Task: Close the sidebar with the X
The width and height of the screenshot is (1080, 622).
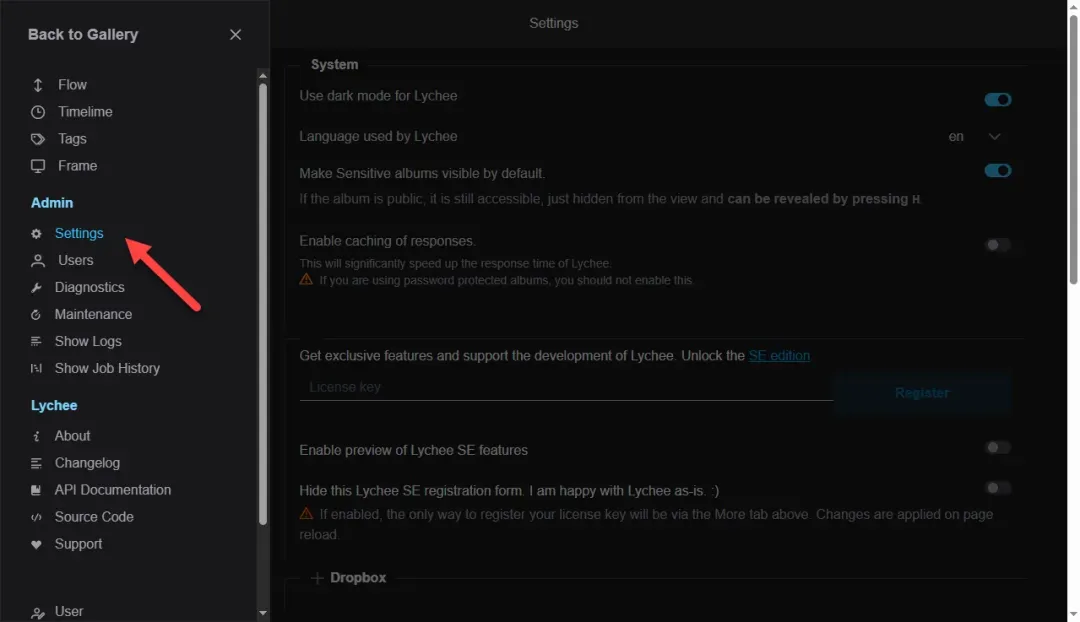Action: 236,34
